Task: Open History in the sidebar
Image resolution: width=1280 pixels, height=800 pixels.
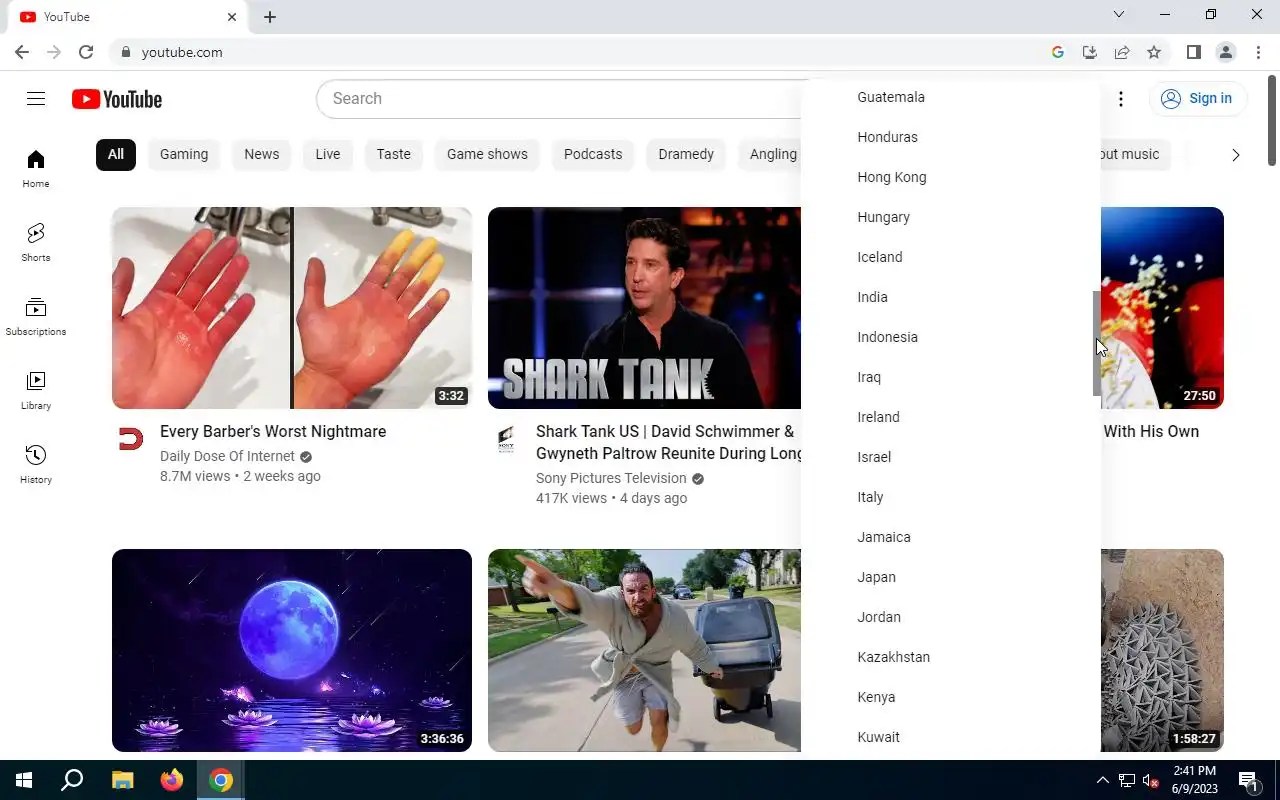Action: tap(36, 465)
